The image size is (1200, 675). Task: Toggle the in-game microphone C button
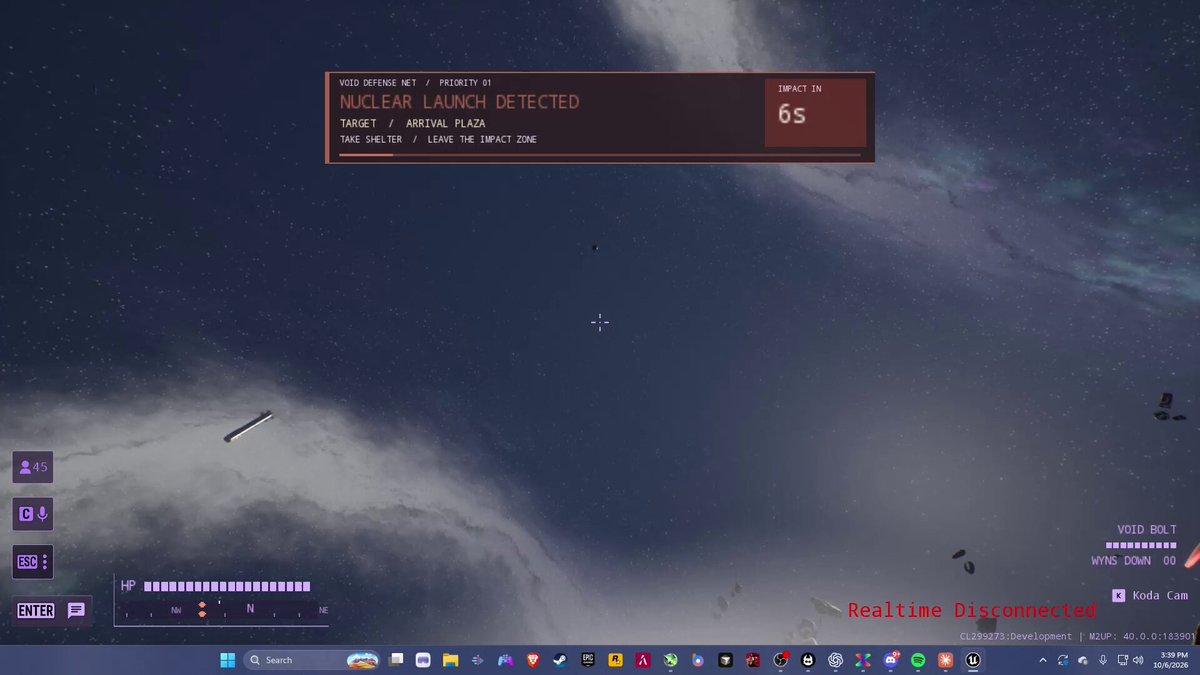32,514
